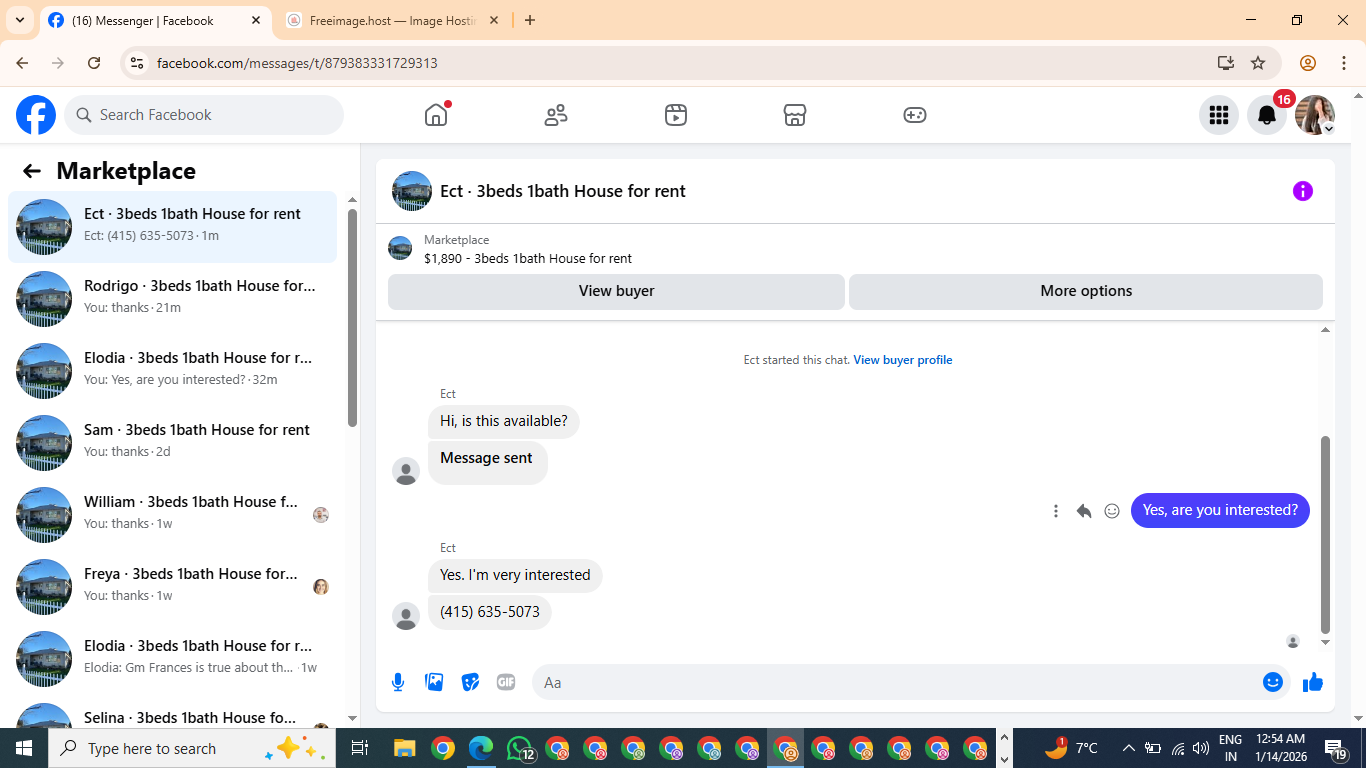Screen dimensions: 1366x768
Task: Open Elodia chat 'Yes, are you interested?'
Action: click(x=172, y=371)
